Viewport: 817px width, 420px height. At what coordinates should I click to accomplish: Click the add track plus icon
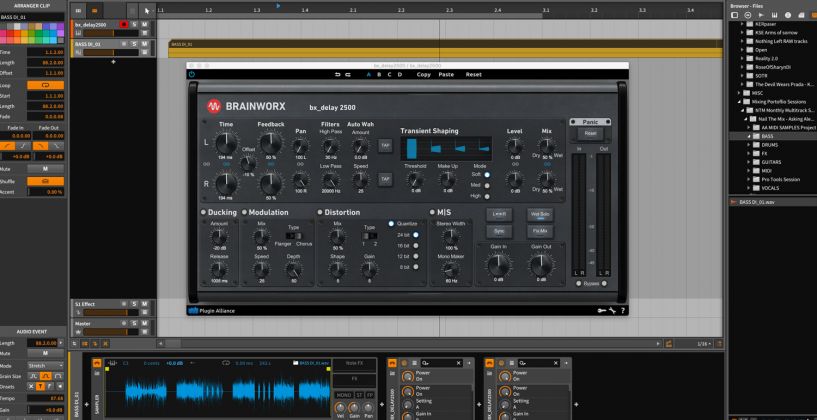click(x=114, y=62)
